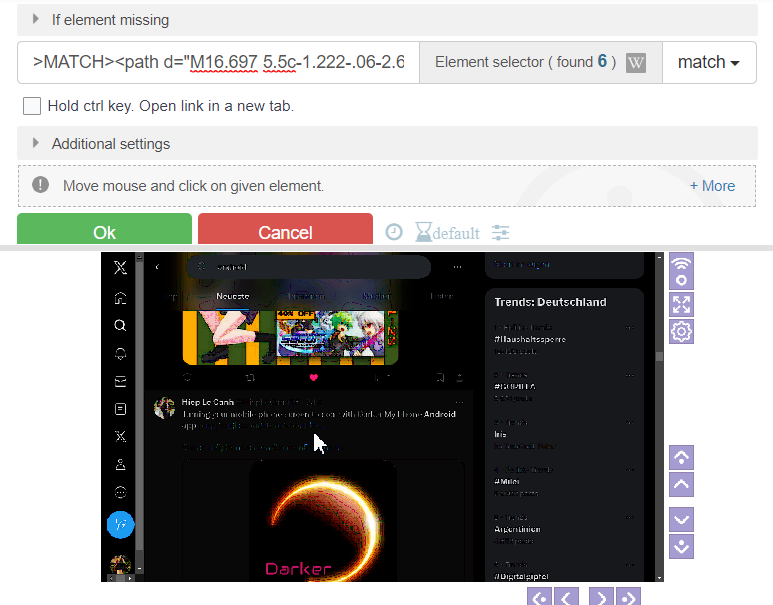Enable Hold ctrl key open link checkbox
Image resolution: width=773 pixels, height=605 pixels.
click(x=32, y=106)
